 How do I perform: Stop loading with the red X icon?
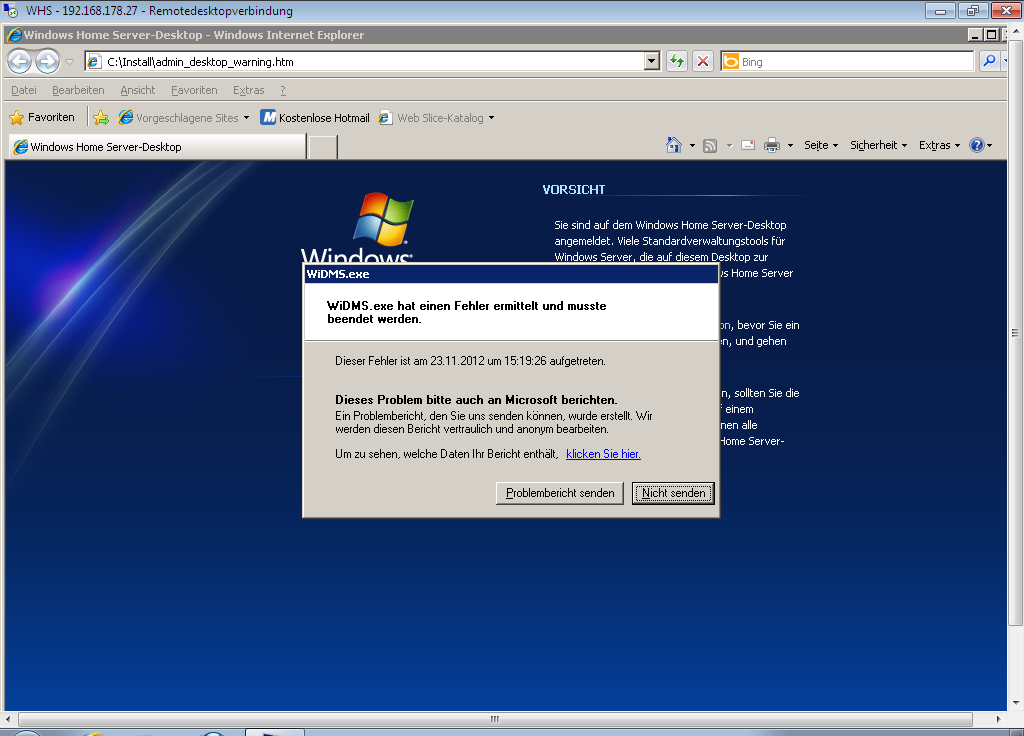tap(703, 62)
